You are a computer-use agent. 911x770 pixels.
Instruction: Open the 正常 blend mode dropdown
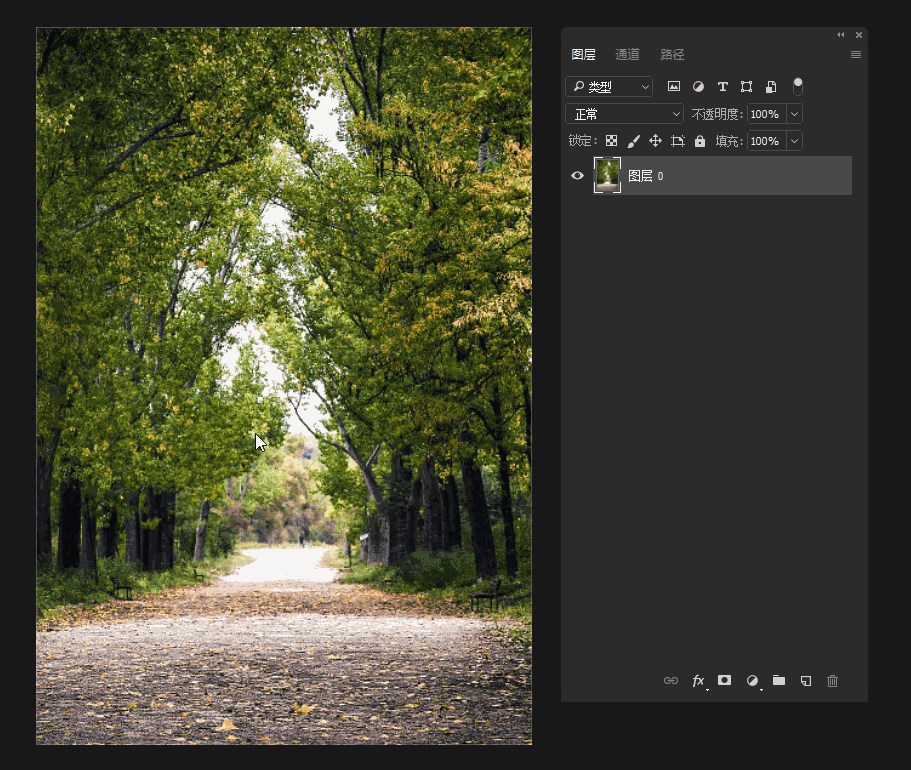625,114
